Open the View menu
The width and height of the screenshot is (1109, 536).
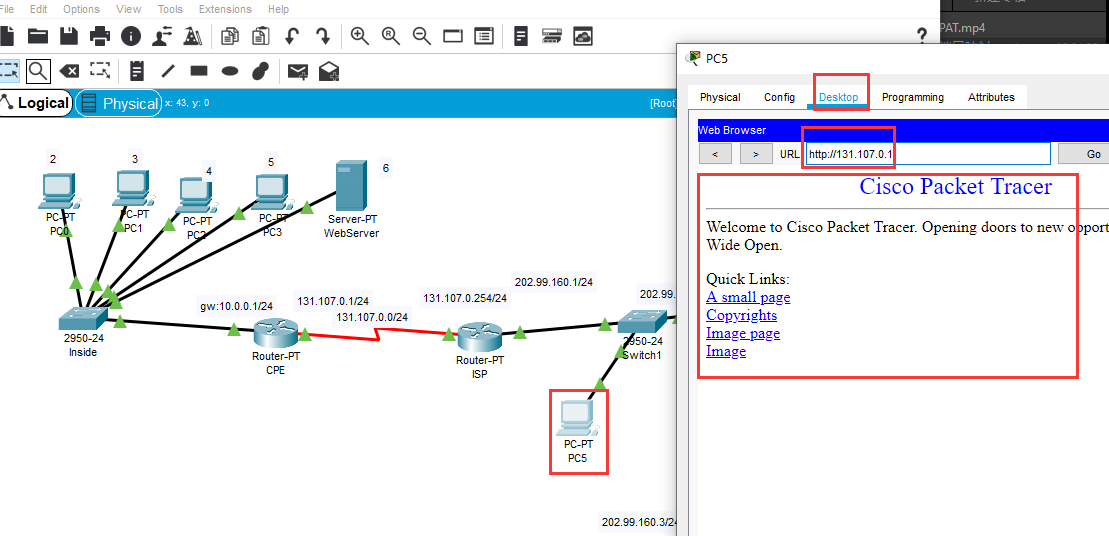(128, 9)
